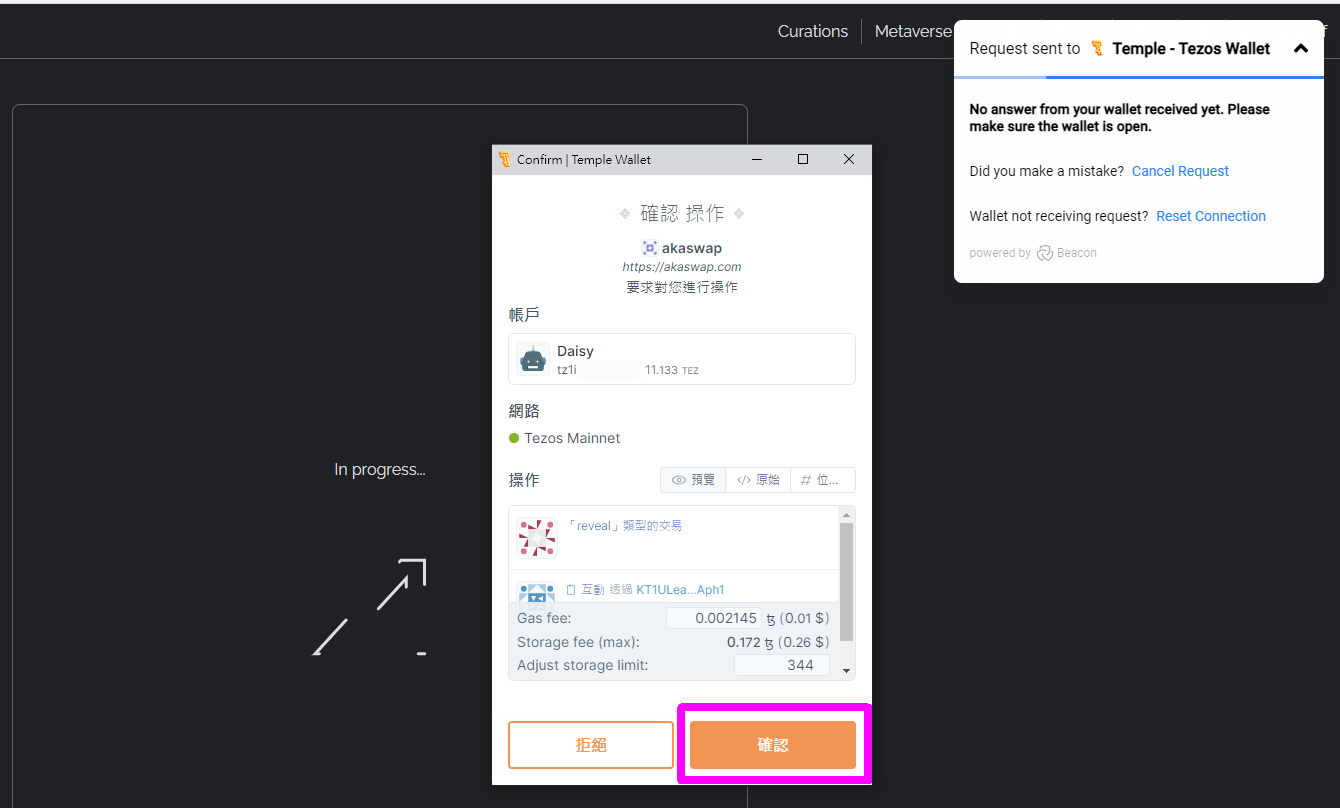
Task: Switch to the 預覽 preview tab
Action: coord(693,480)
